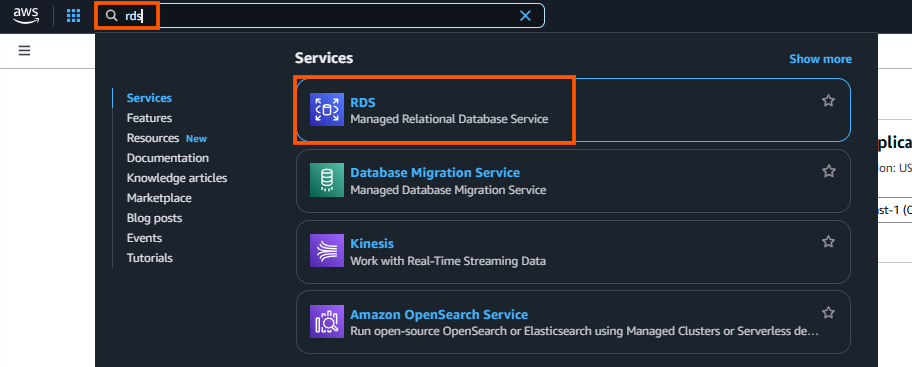Click 'Managed Relational Database Service' description

coord(449,119)
